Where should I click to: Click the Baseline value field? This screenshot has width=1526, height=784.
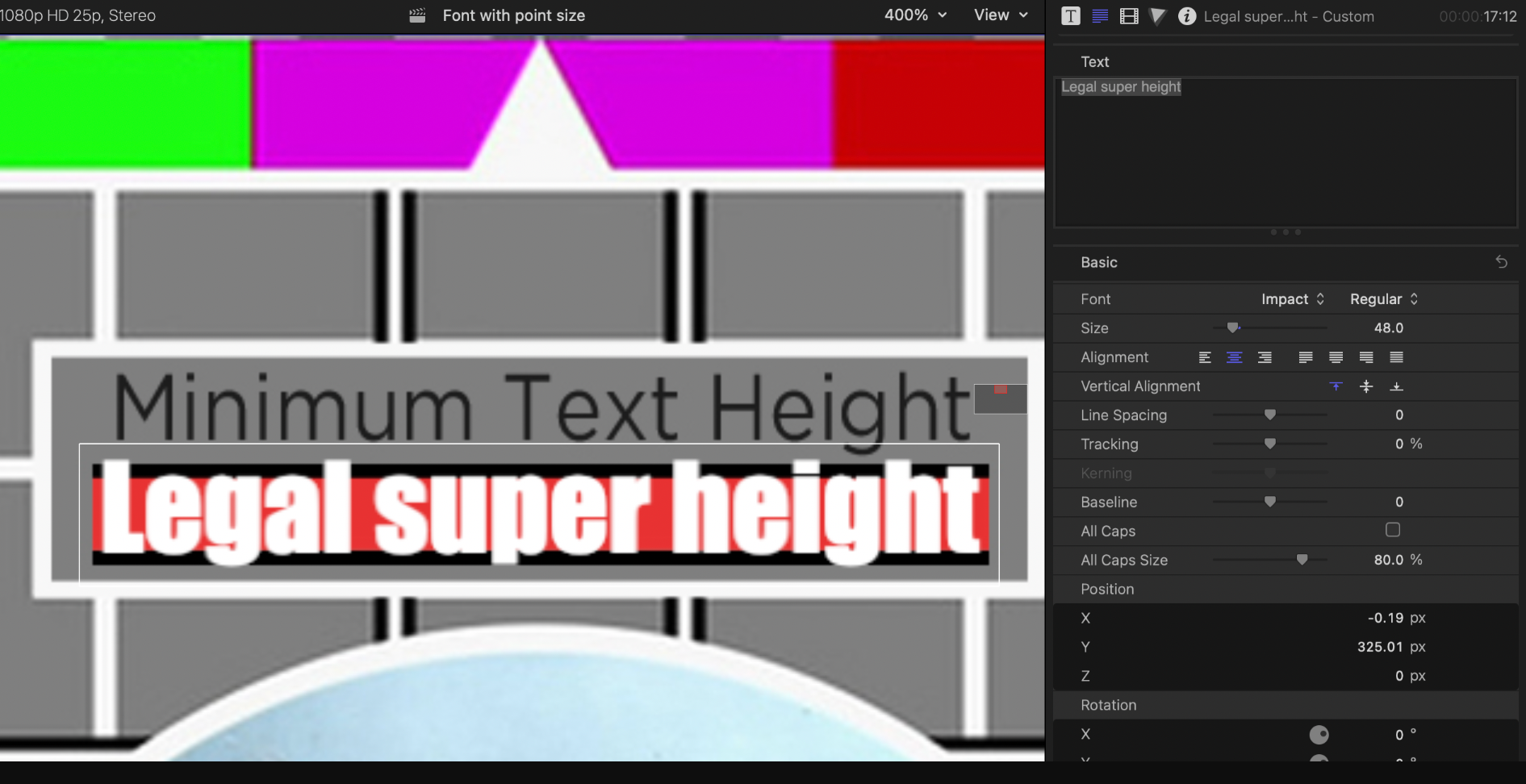click(1399, 503)
